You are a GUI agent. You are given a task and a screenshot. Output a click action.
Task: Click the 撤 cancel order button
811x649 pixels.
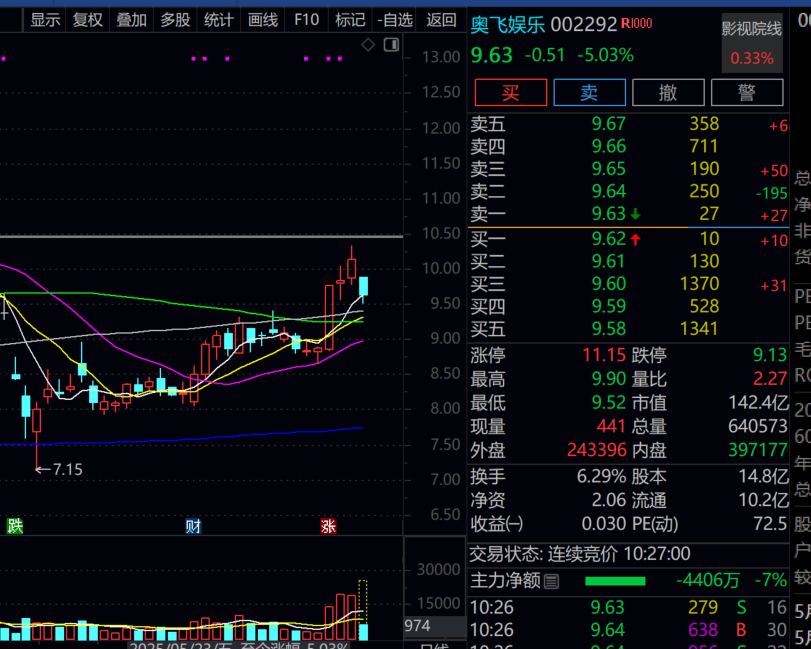click(668, 93)
